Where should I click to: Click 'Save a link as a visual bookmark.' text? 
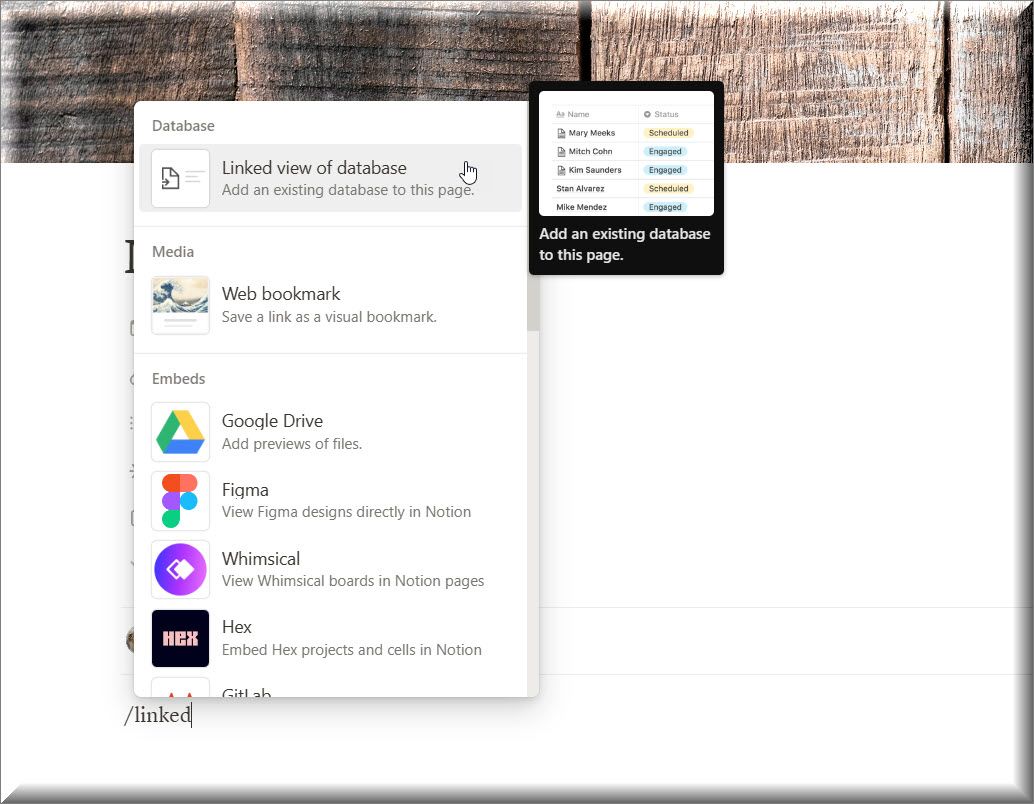click(329, 317)
